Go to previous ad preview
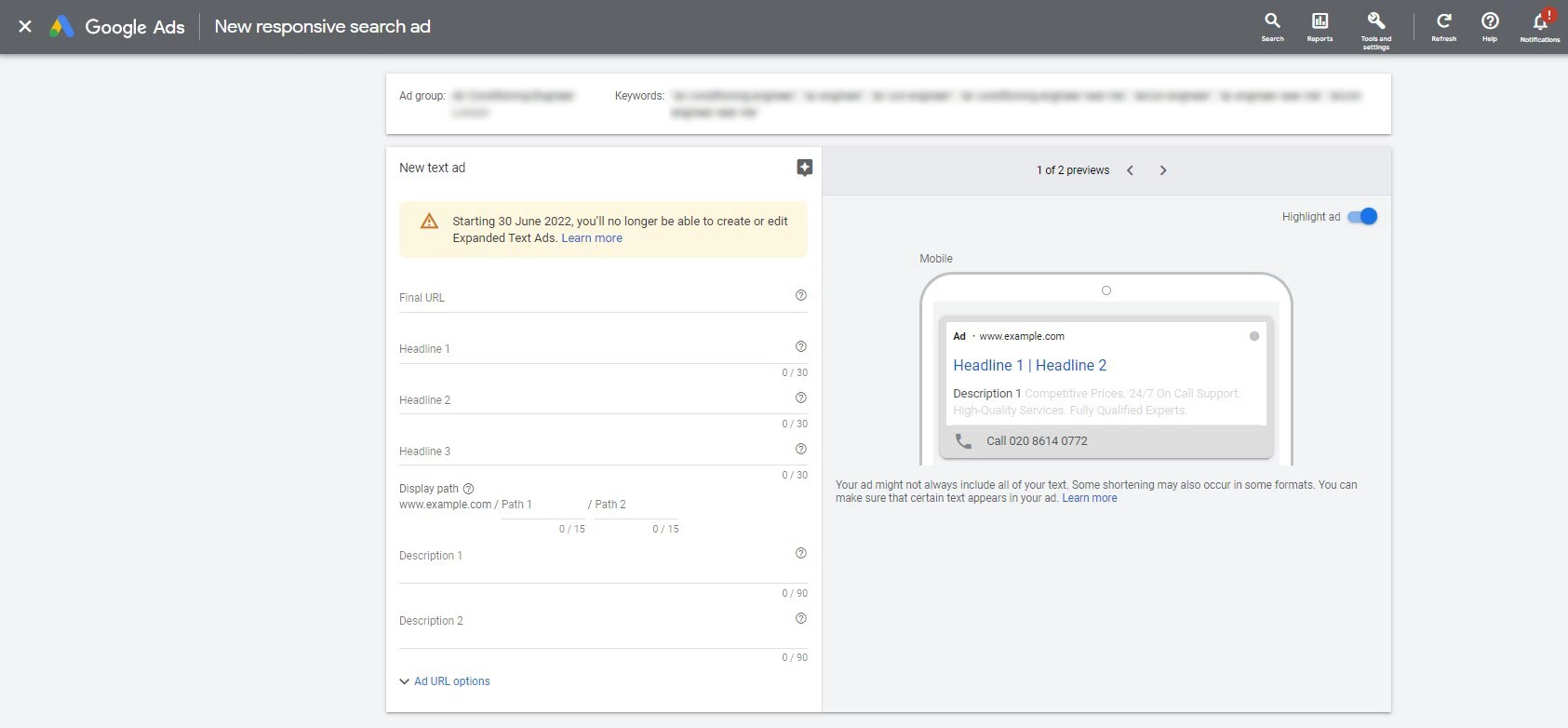Screen dimensions: 1568x728 coord(1130,170)
